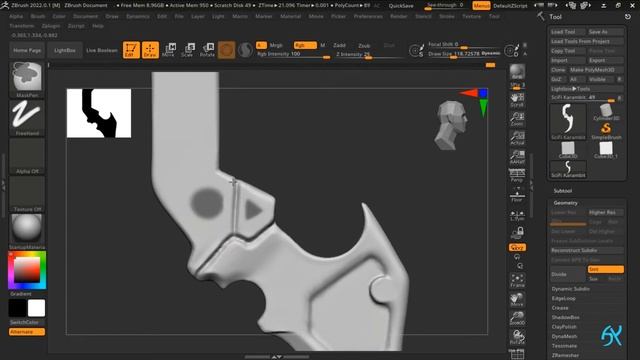Open the Preferences menu
Screen dimensions: 640x360
[368, 16]
